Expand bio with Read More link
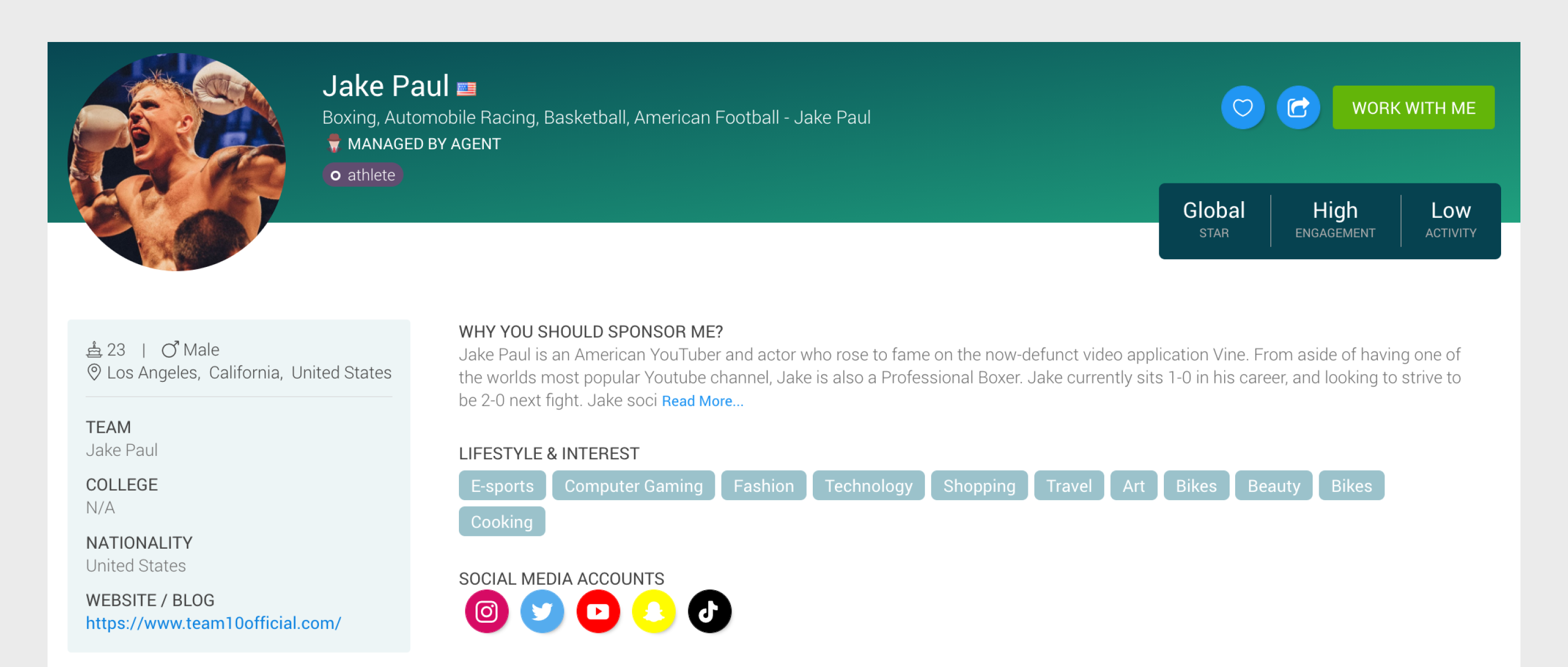This screenshot has width=1568, height=667. [x=702, y=401]
